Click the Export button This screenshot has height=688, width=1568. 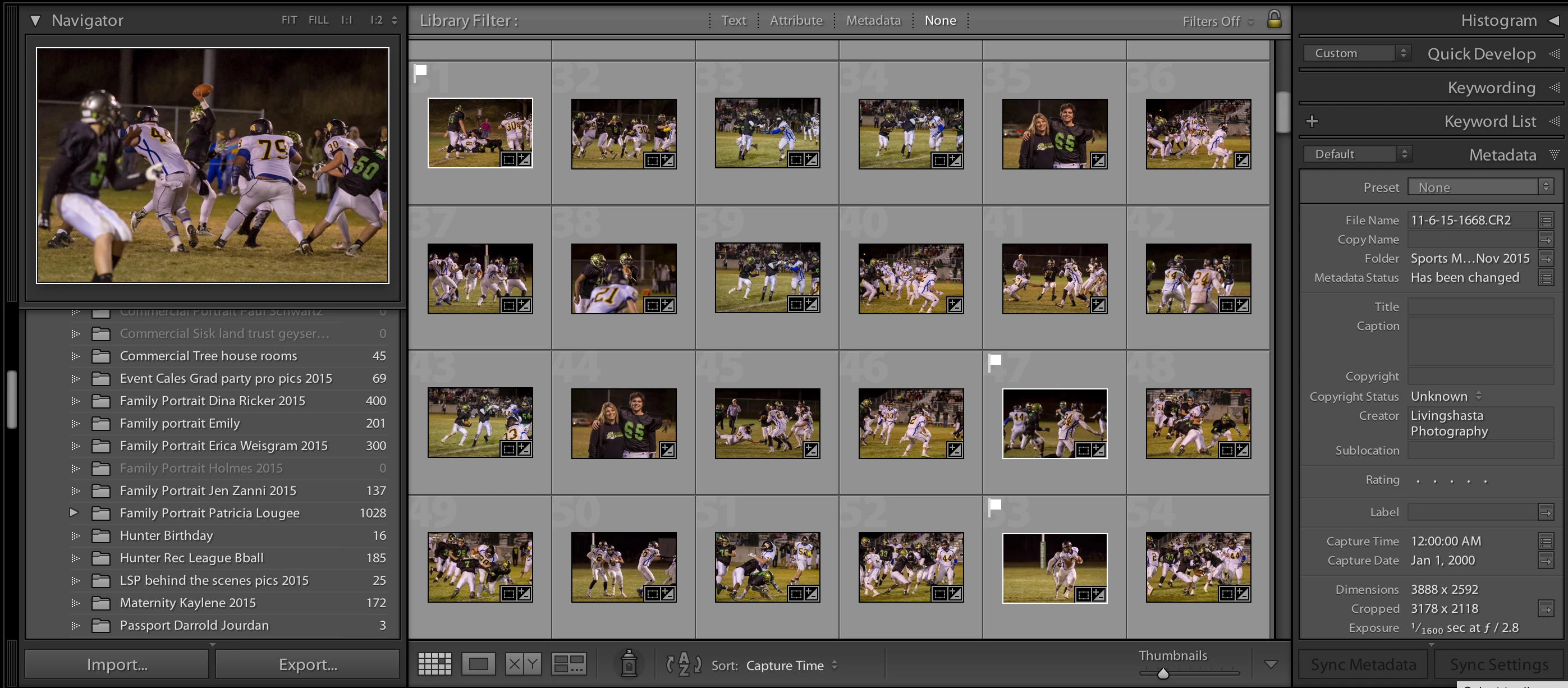[308, 664]
